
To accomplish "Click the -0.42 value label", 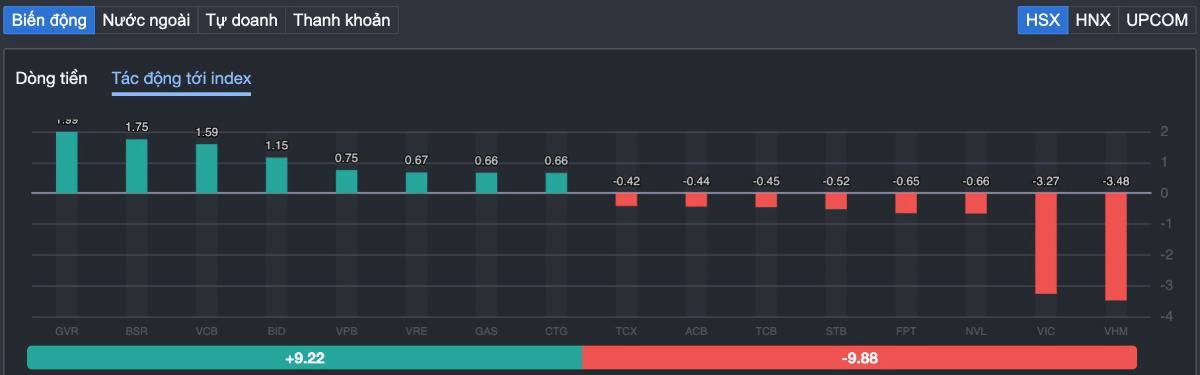I will point(627,181).
